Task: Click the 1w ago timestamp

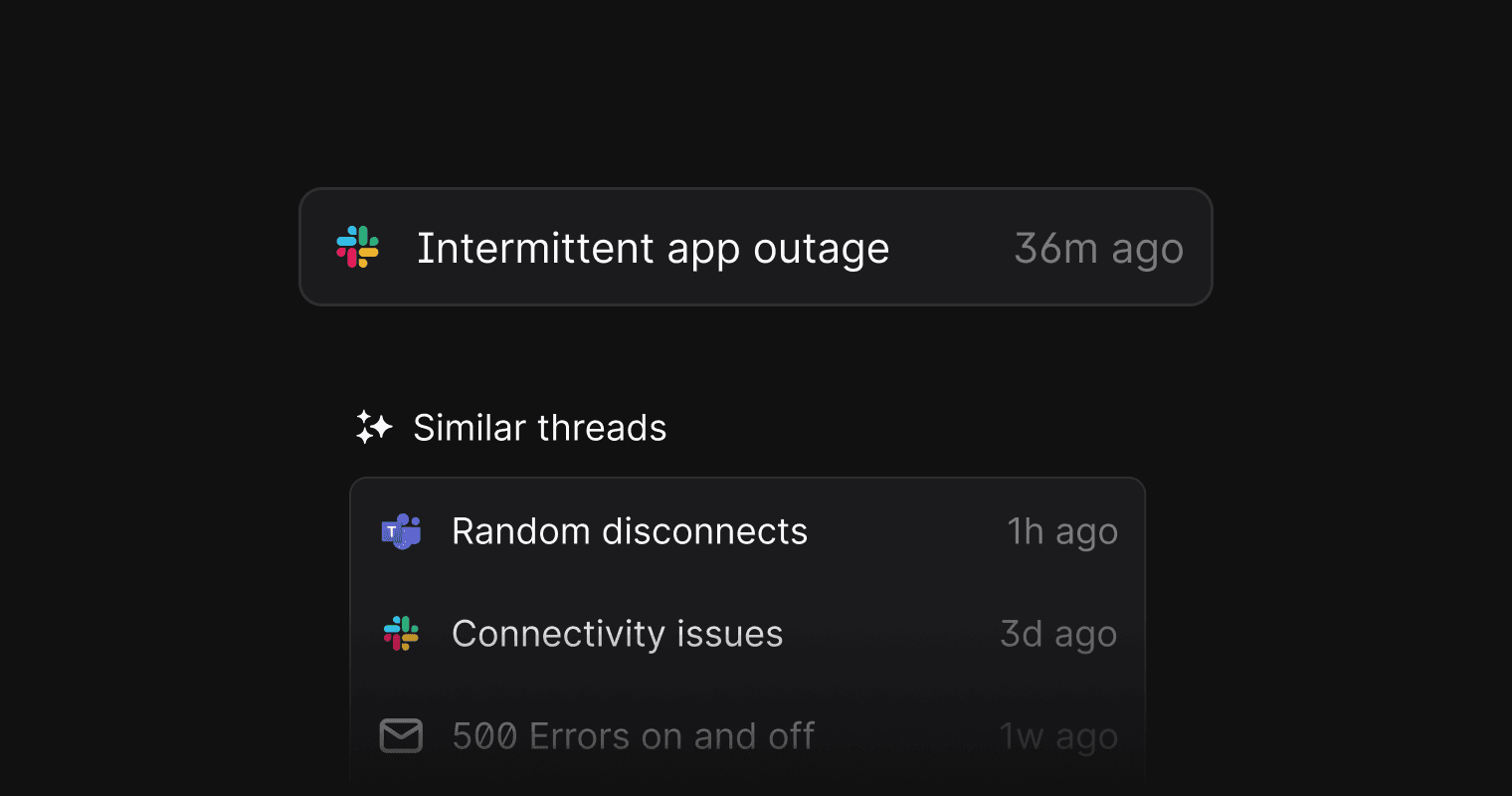Action: click(1058, 736)
